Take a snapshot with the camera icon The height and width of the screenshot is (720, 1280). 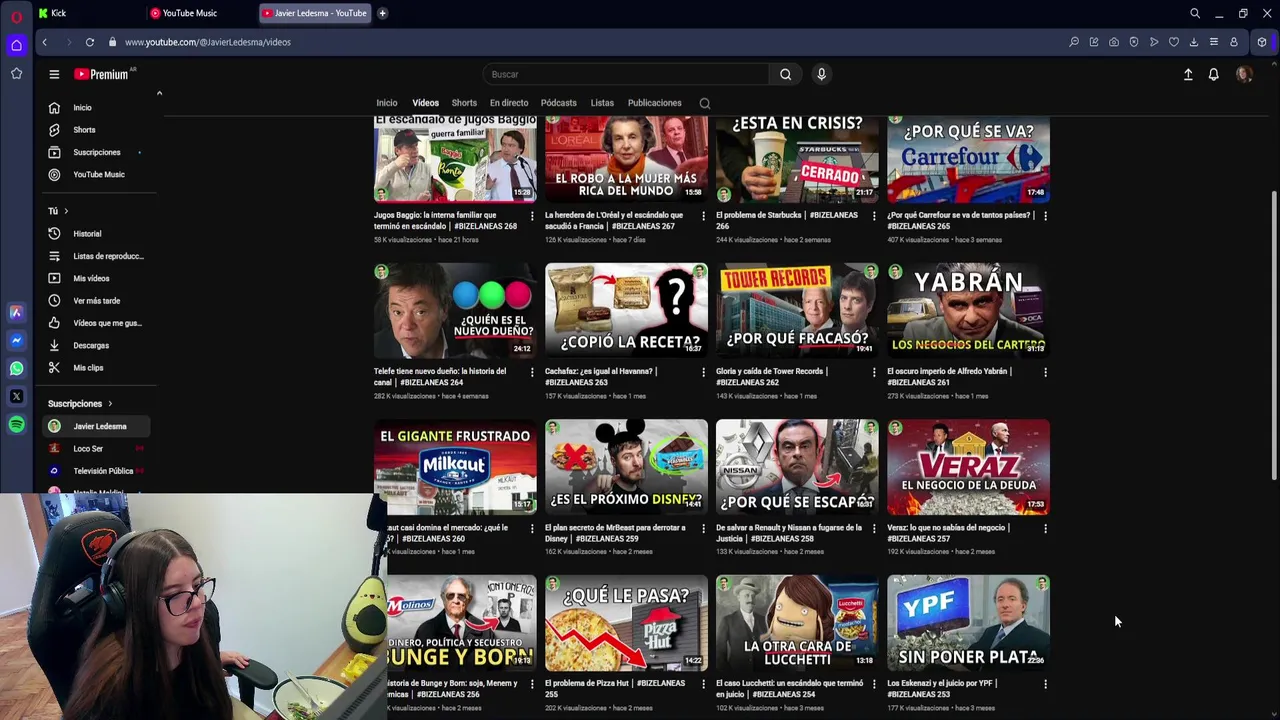click(x=1114, y=42)
